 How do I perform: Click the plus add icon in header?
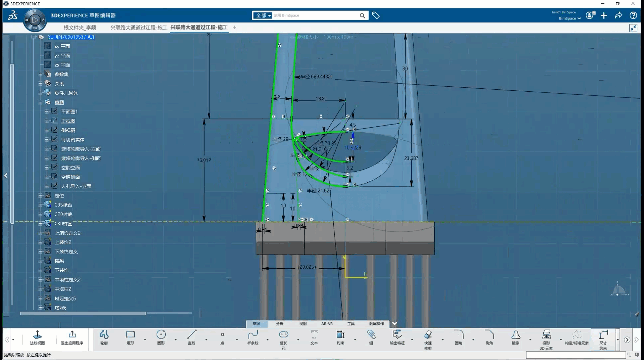click(604, 16)
